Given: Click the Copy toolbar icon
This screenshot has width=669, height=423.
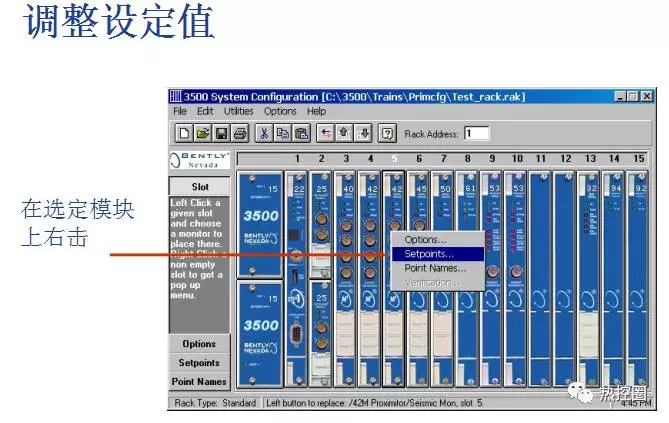Looking at the screenshot, I should tap(283, 133).
